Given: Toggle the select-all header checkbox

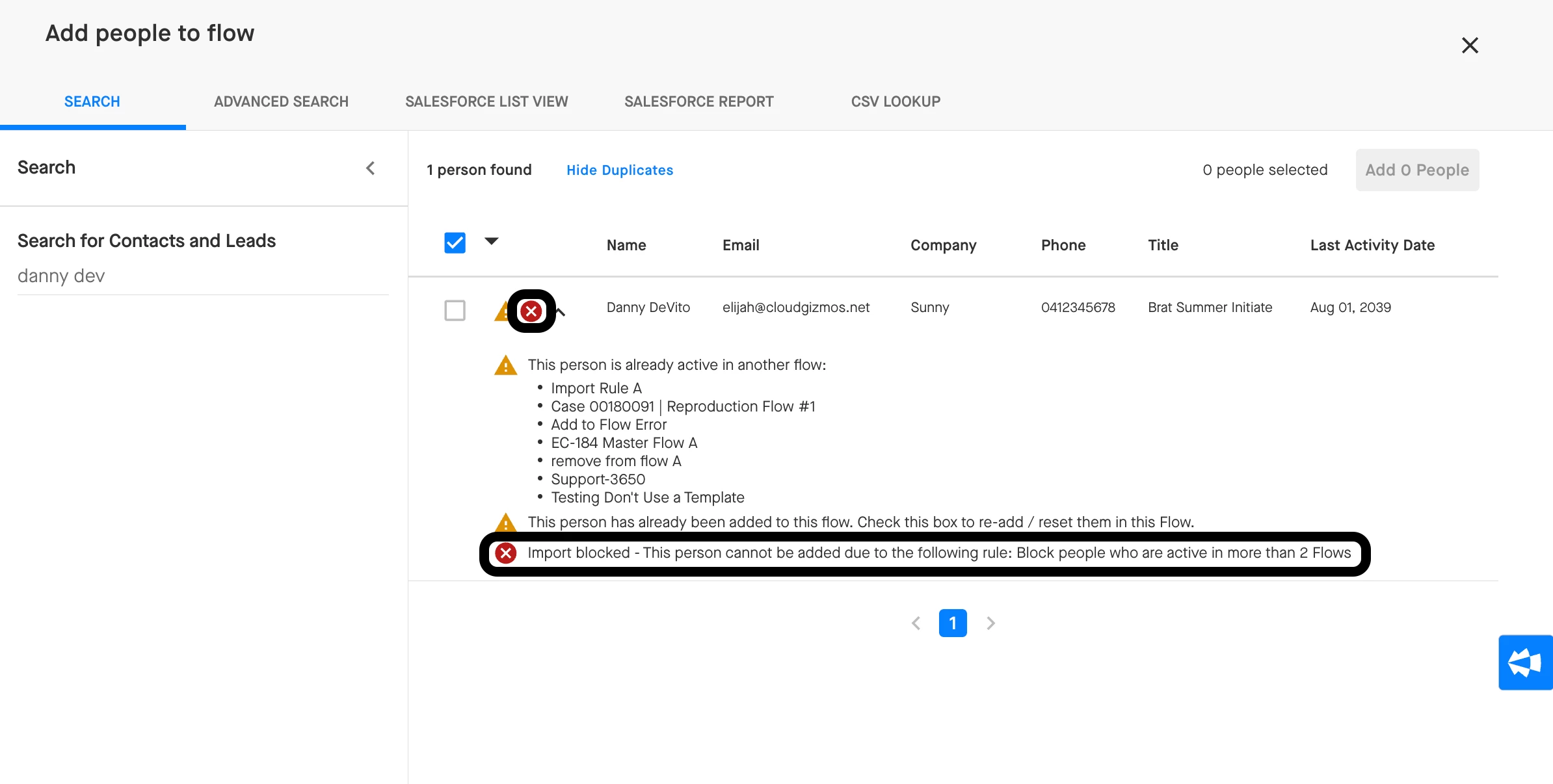Looking at the screenshot, I should coord(455,243).
